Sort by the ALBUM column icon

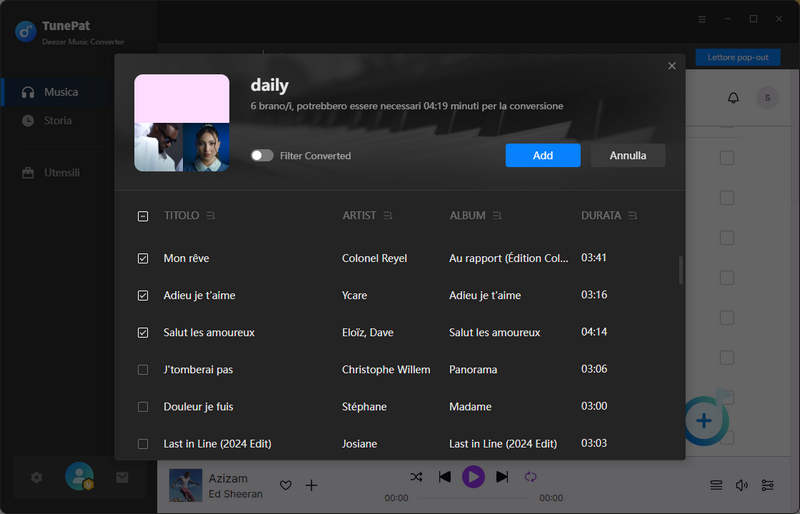point(497,216)
